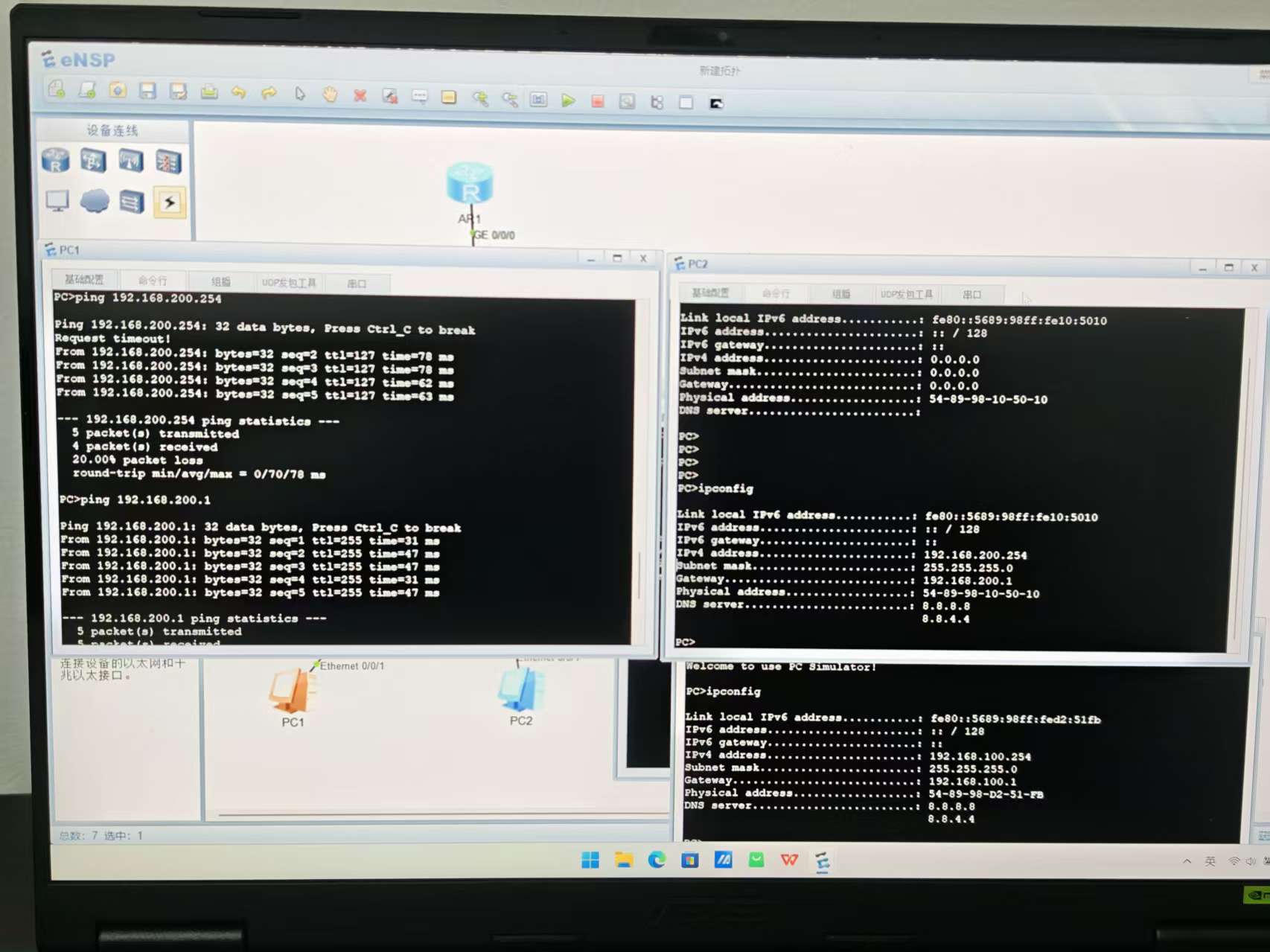Print the topology via the printer icon
1270x952 pixels.
point(209,92)
